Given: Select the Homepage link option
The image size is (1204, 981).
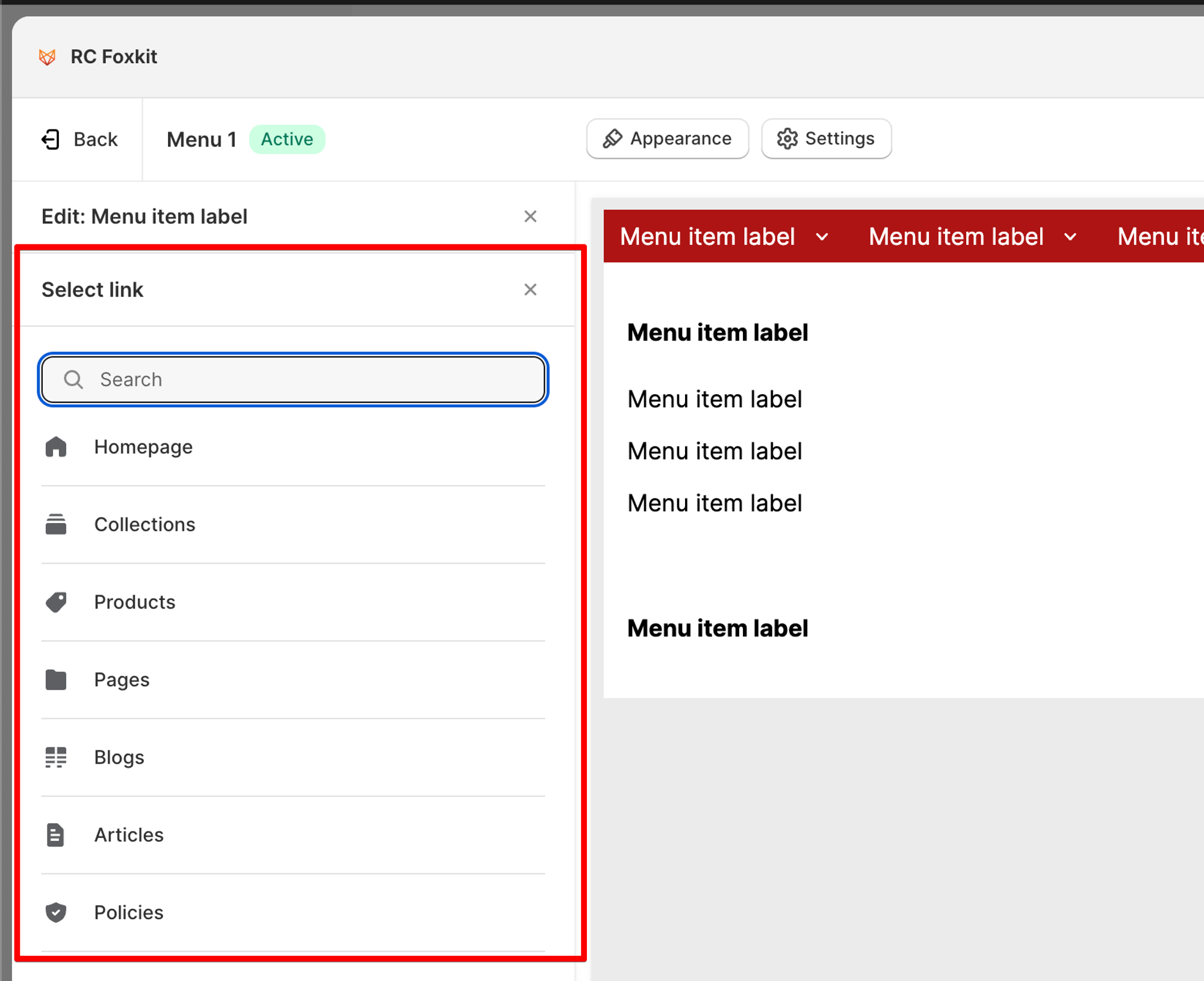Looking at the screenshot, I should [293, 447].
